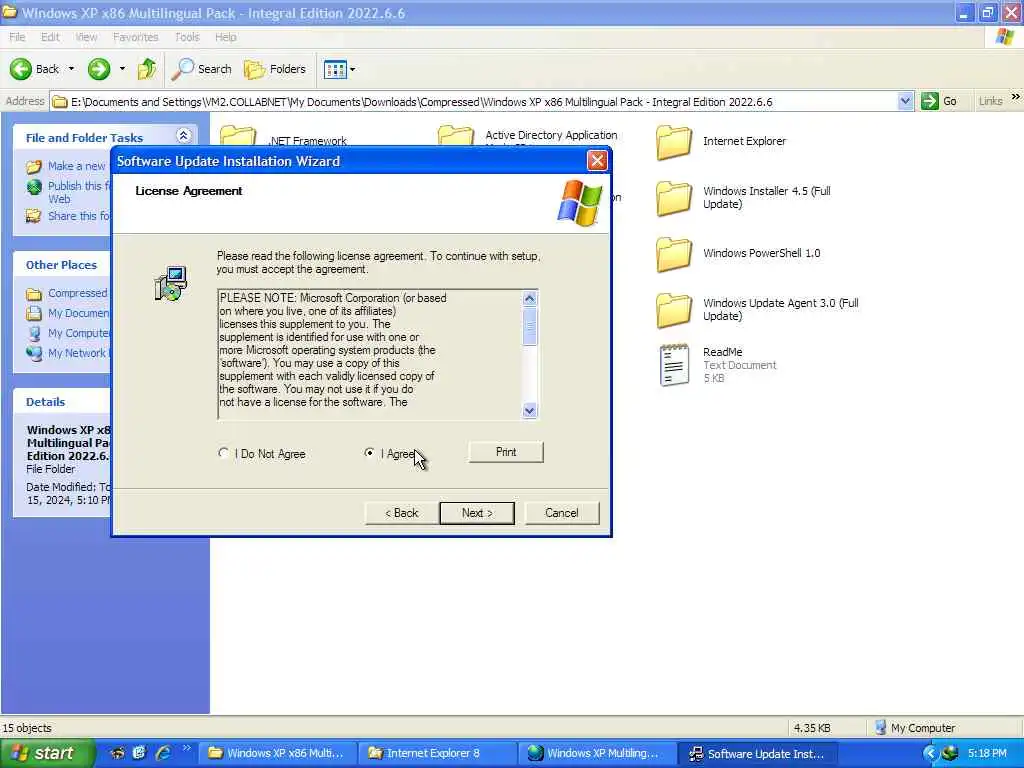
Task: Open the File menu
Action: pyautogui.click(x=18, y=37)
